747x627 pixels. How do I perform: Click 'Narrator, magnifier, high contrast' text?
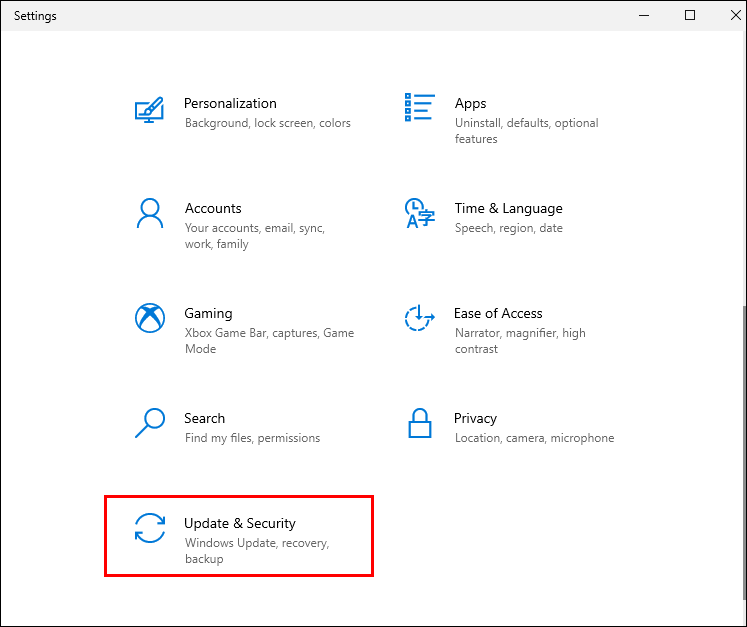[x=520, y=341]
